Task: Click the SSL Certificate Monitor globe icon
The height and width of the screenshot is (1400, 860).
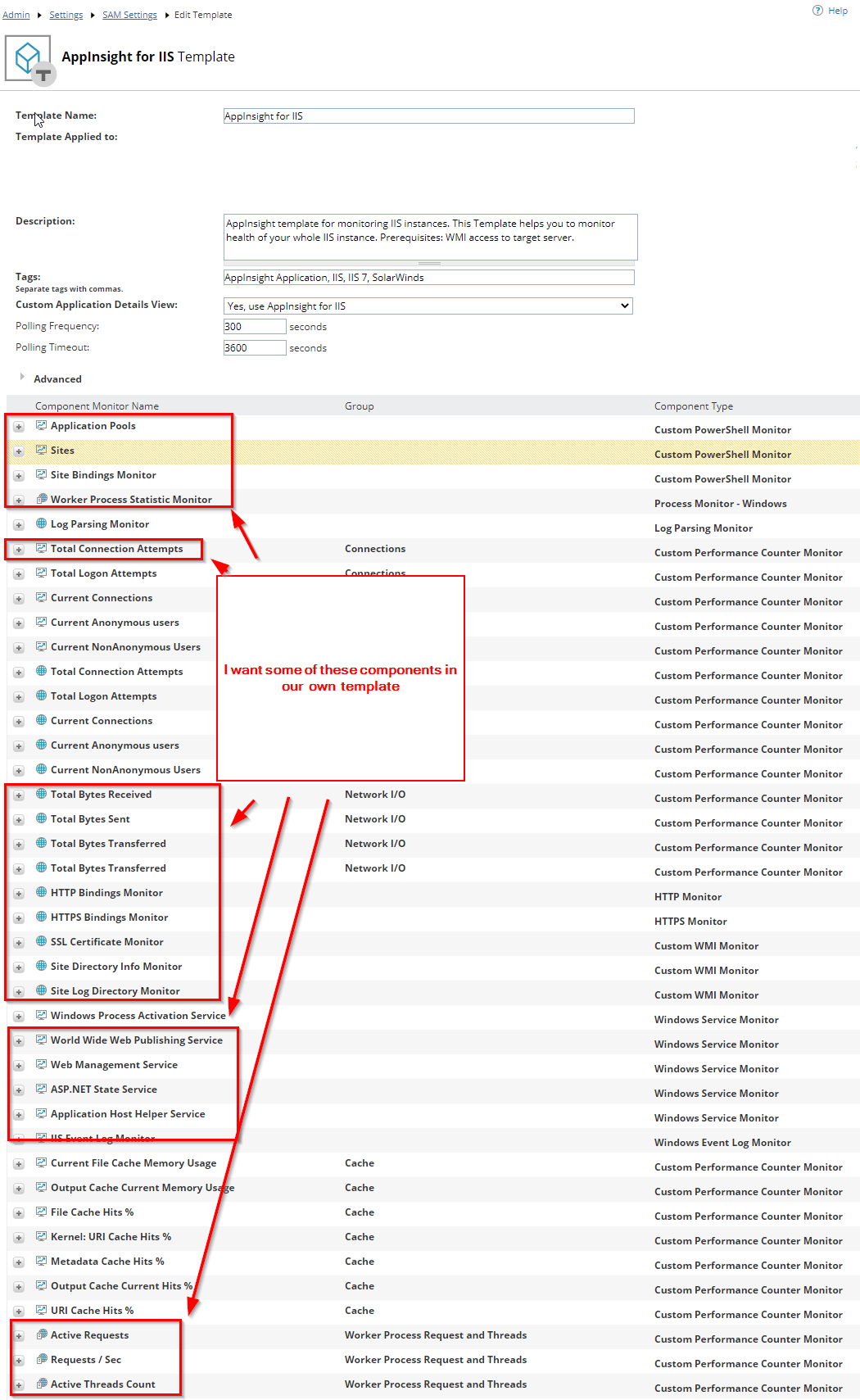Action: point(41,941)
